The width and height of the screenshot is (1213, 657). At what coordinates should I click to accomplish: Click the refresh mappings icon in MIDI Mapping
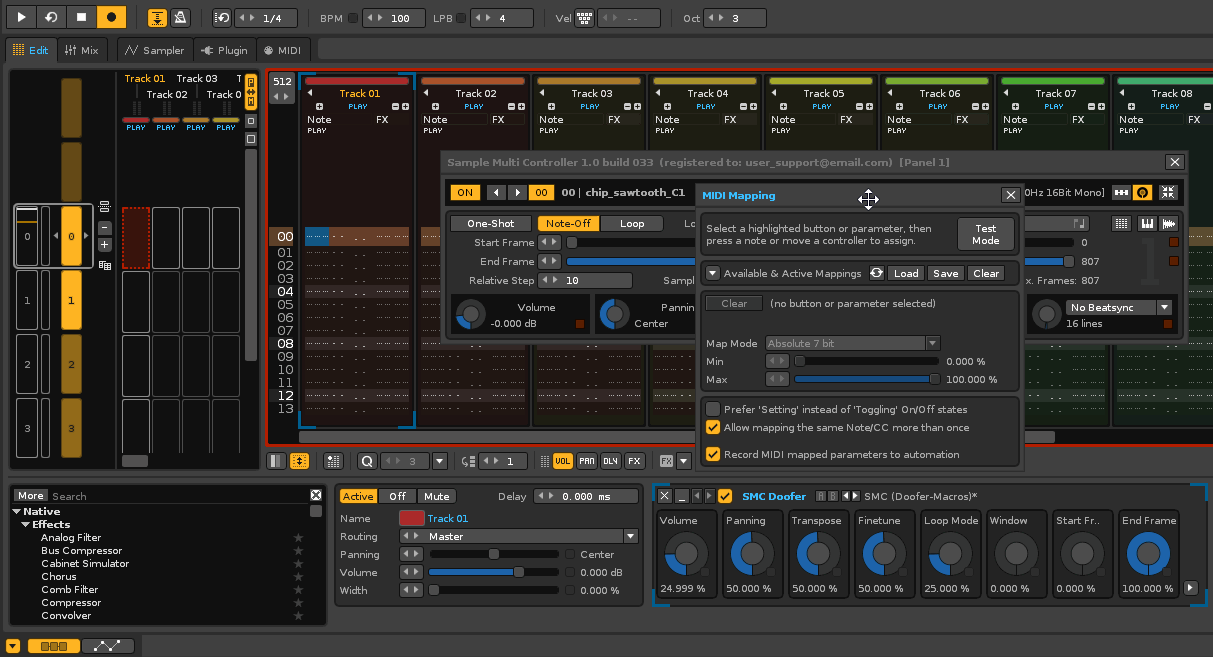click(x=876, y=273)
